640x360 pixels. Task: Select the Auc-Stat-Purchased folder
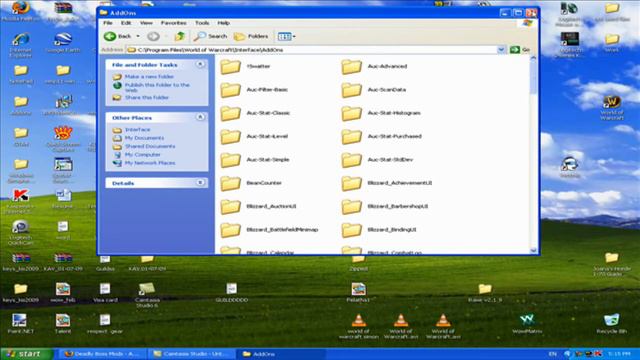click(381, 136)
